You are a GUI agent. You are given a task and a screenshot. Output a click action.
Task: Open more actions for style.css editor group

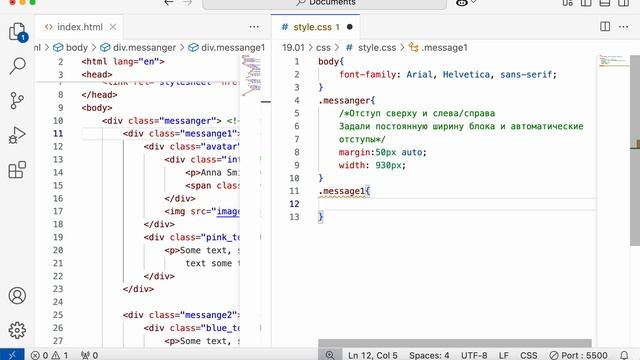[x=623, y=27]
